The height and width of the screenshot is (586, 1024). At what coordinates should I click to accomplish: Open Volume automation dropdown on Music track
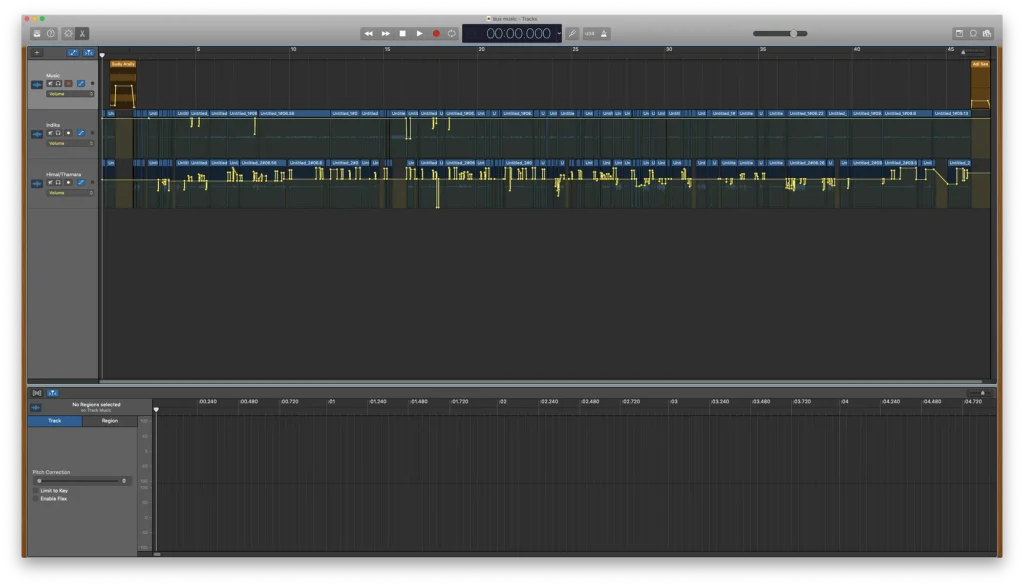coord(70,93)
